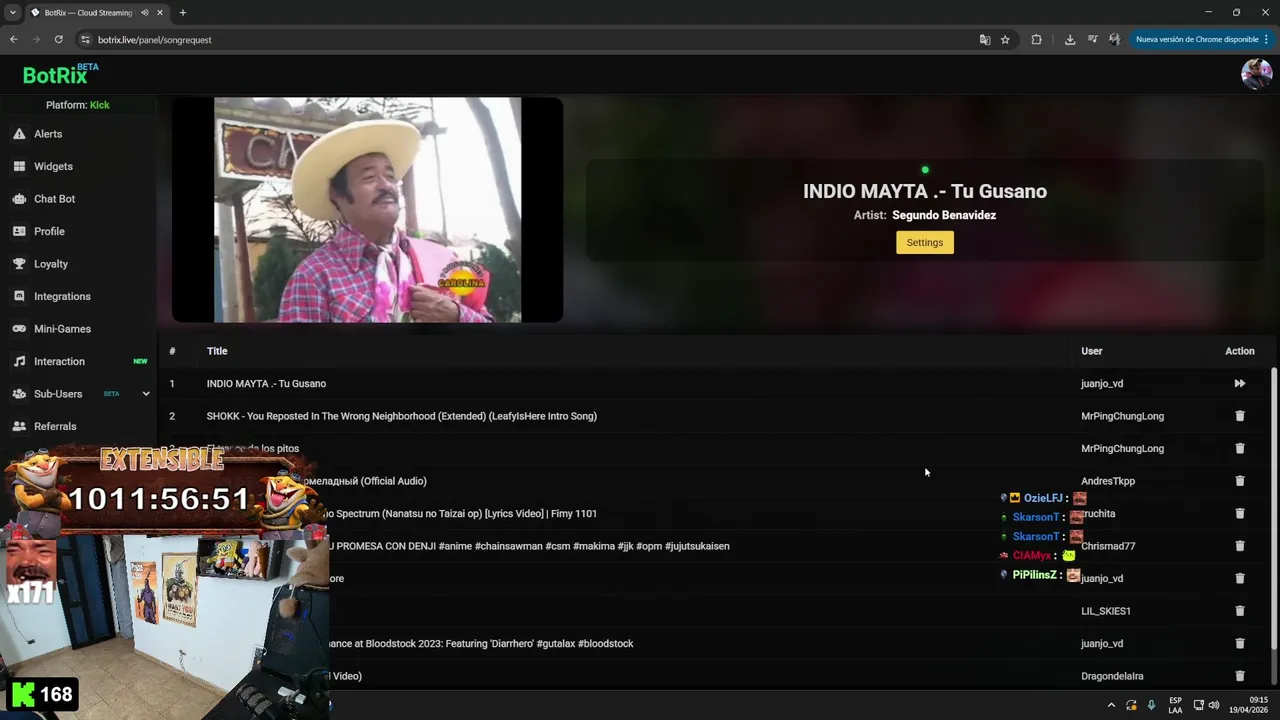Viewport: 1280px width, 720px height.
Task: Click the Mini-Games gamepad icon
Action: pos(19,329)
